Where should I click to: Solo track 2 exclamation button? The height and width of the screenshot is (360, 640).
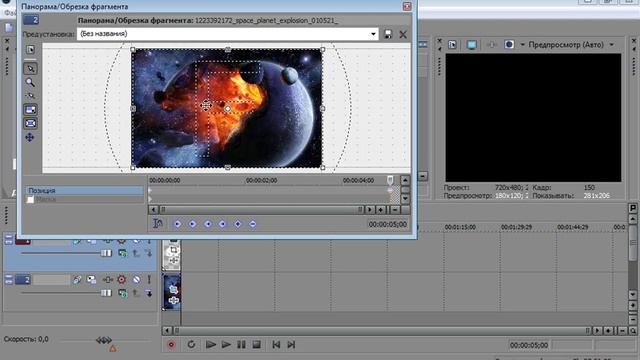[149, 280]
